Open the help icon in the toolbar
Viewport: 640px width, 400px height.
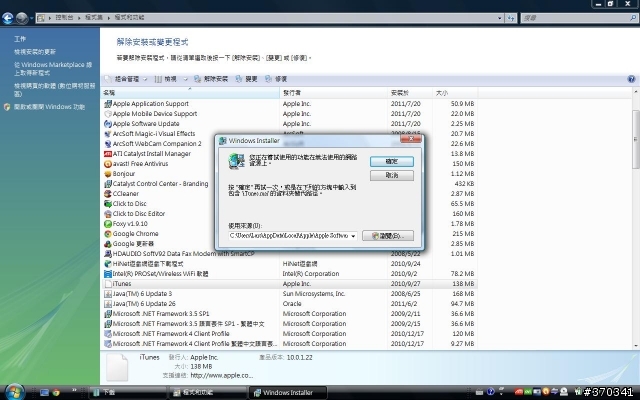pos(631,79)
